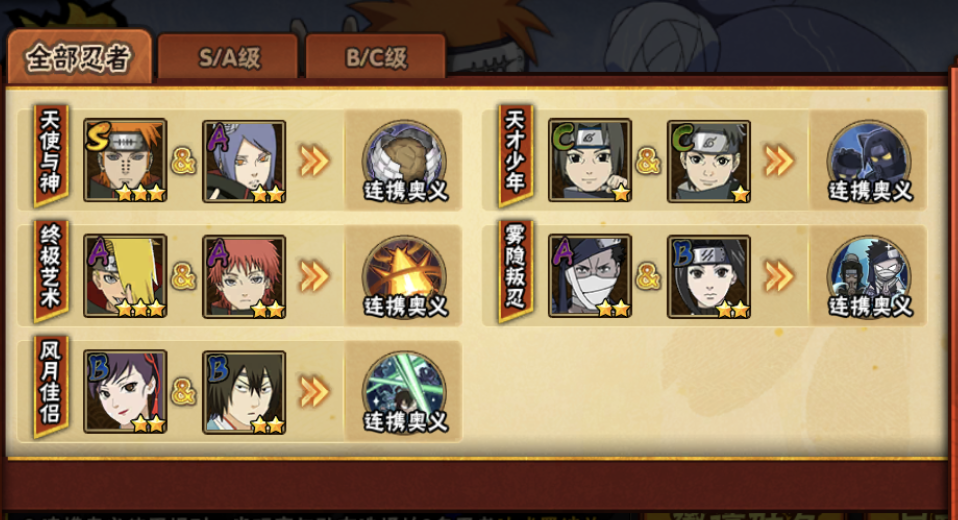Select the B-rank purple-haired female ninja
This screenshot has height=520, width=958.
pos(125,392)
